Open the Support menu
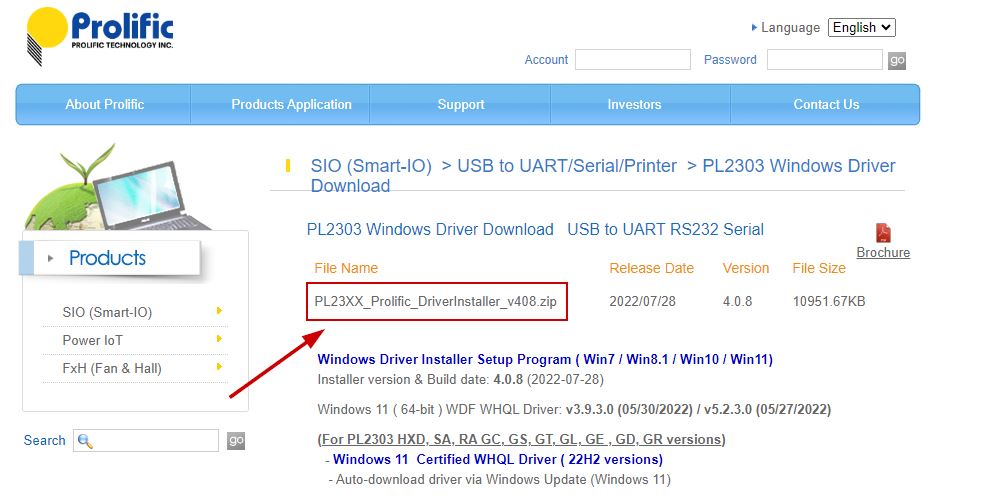Screen dimensions: 990x498 [461, 104]
